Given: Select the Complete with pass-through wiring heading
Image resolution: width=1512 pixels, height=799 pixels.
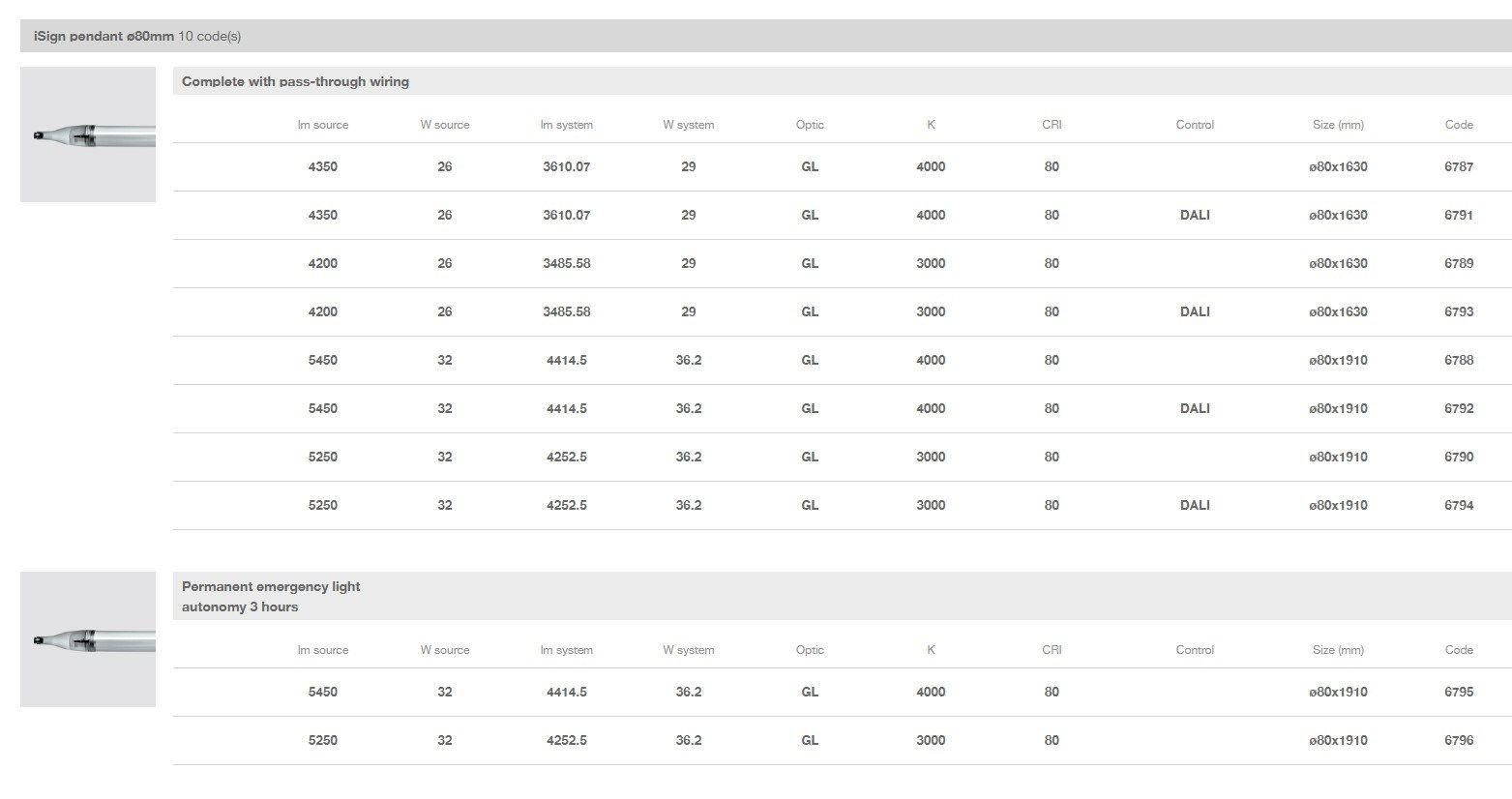Looking at the screenshot, I should [x=295, y=81].
